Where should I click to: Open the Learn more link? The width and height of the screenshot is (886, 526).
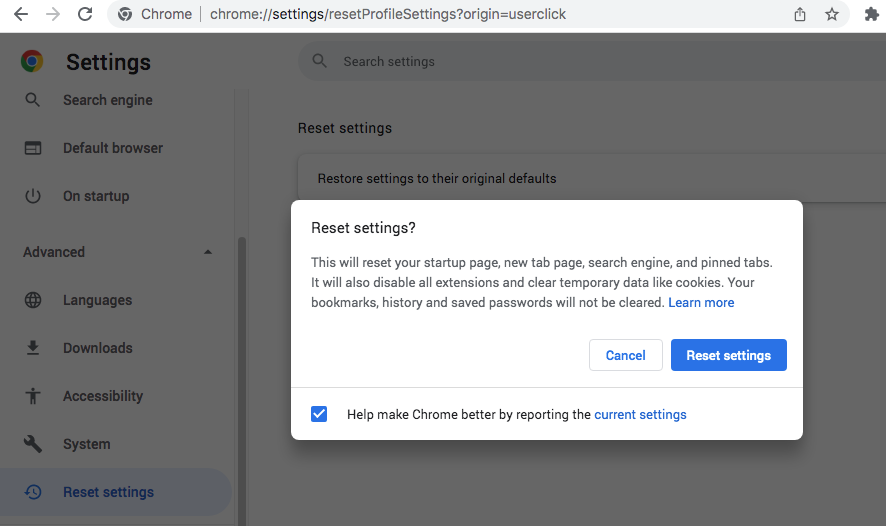(x=701, y=303)
